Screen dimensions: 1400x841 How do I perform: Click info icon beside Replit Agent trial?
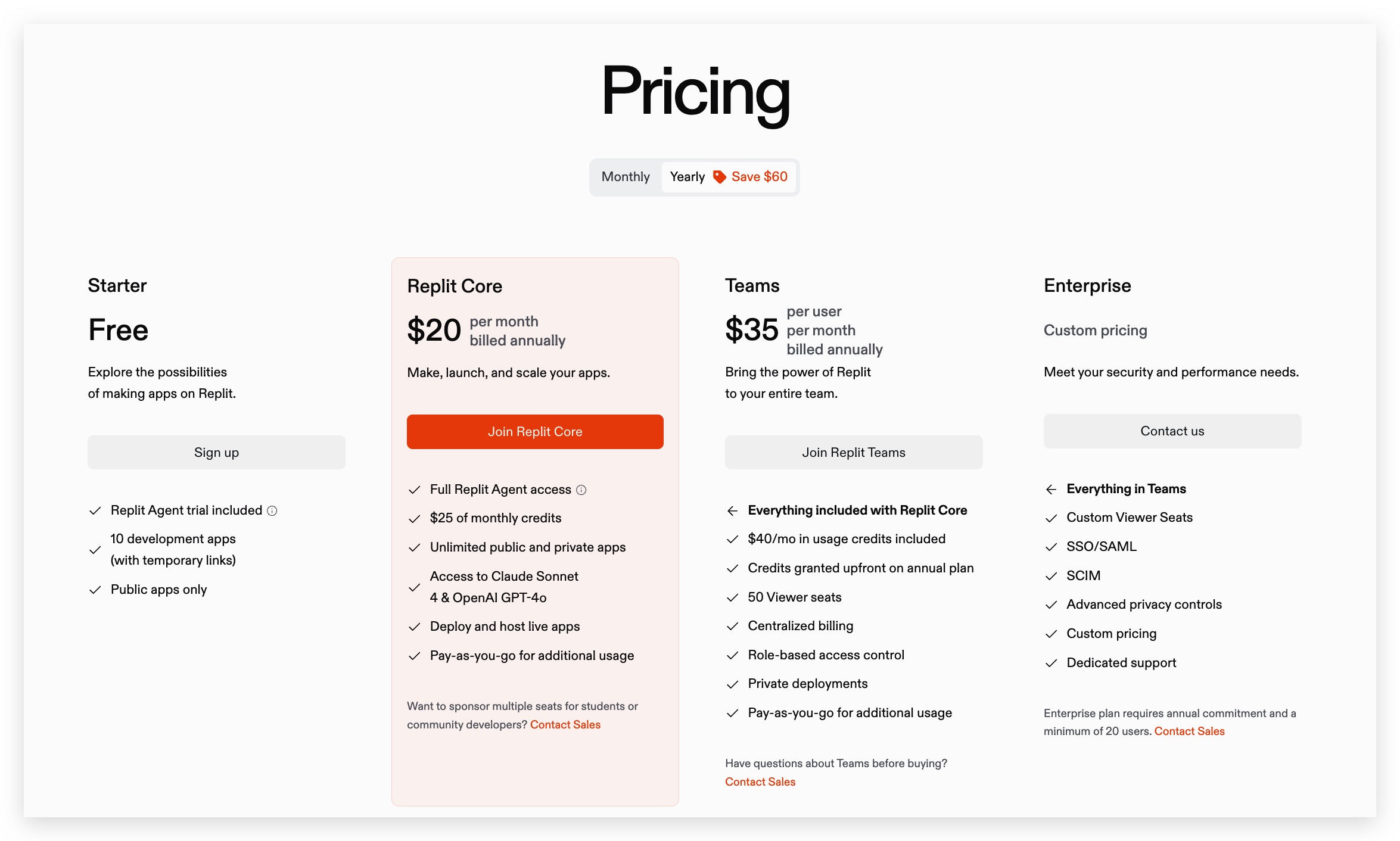272,510
